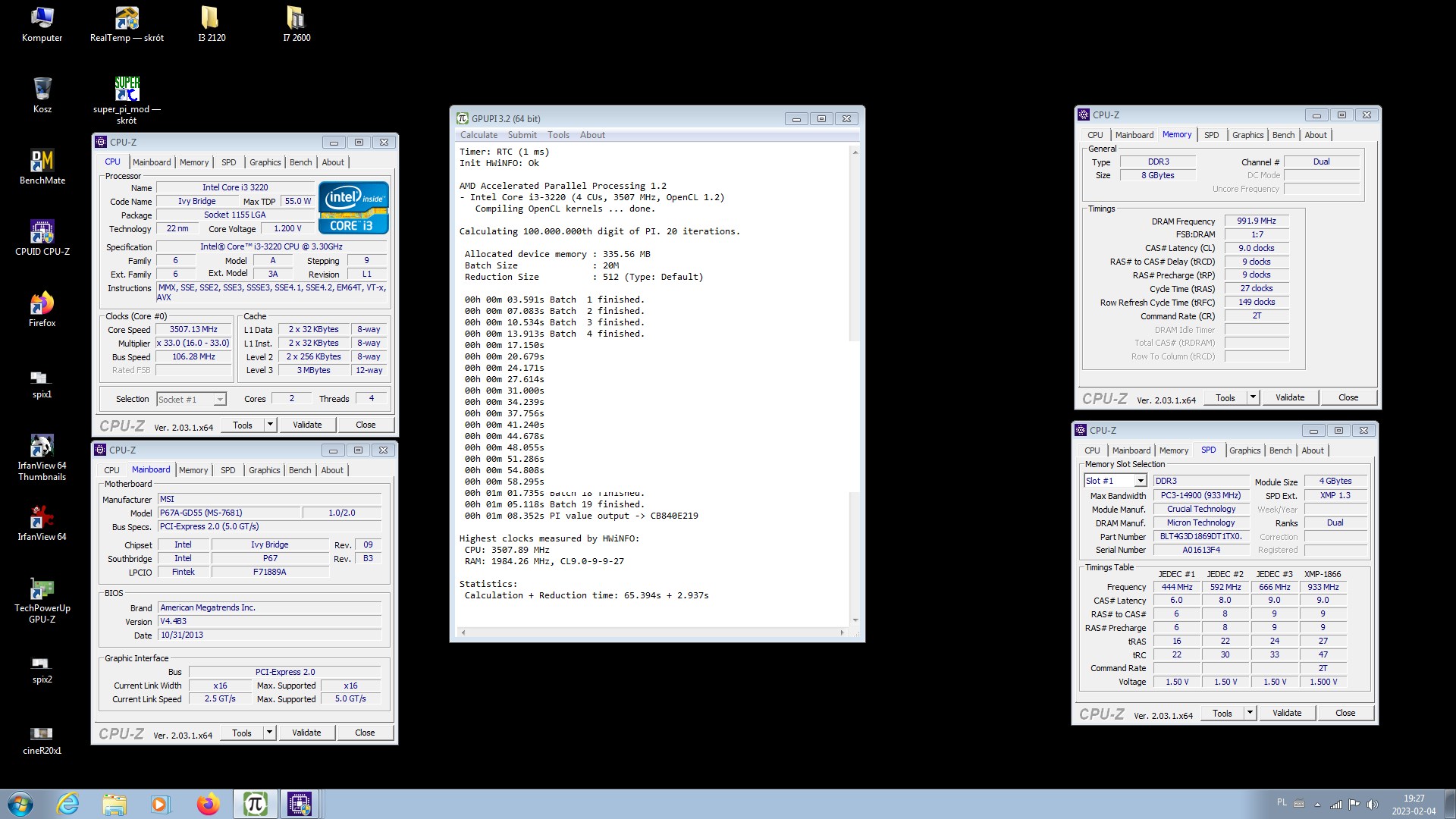This screenshot has width=1456, height=819.
Task: Launch the CPUID CPU-Z desktop icon
Action: point(42,238)
